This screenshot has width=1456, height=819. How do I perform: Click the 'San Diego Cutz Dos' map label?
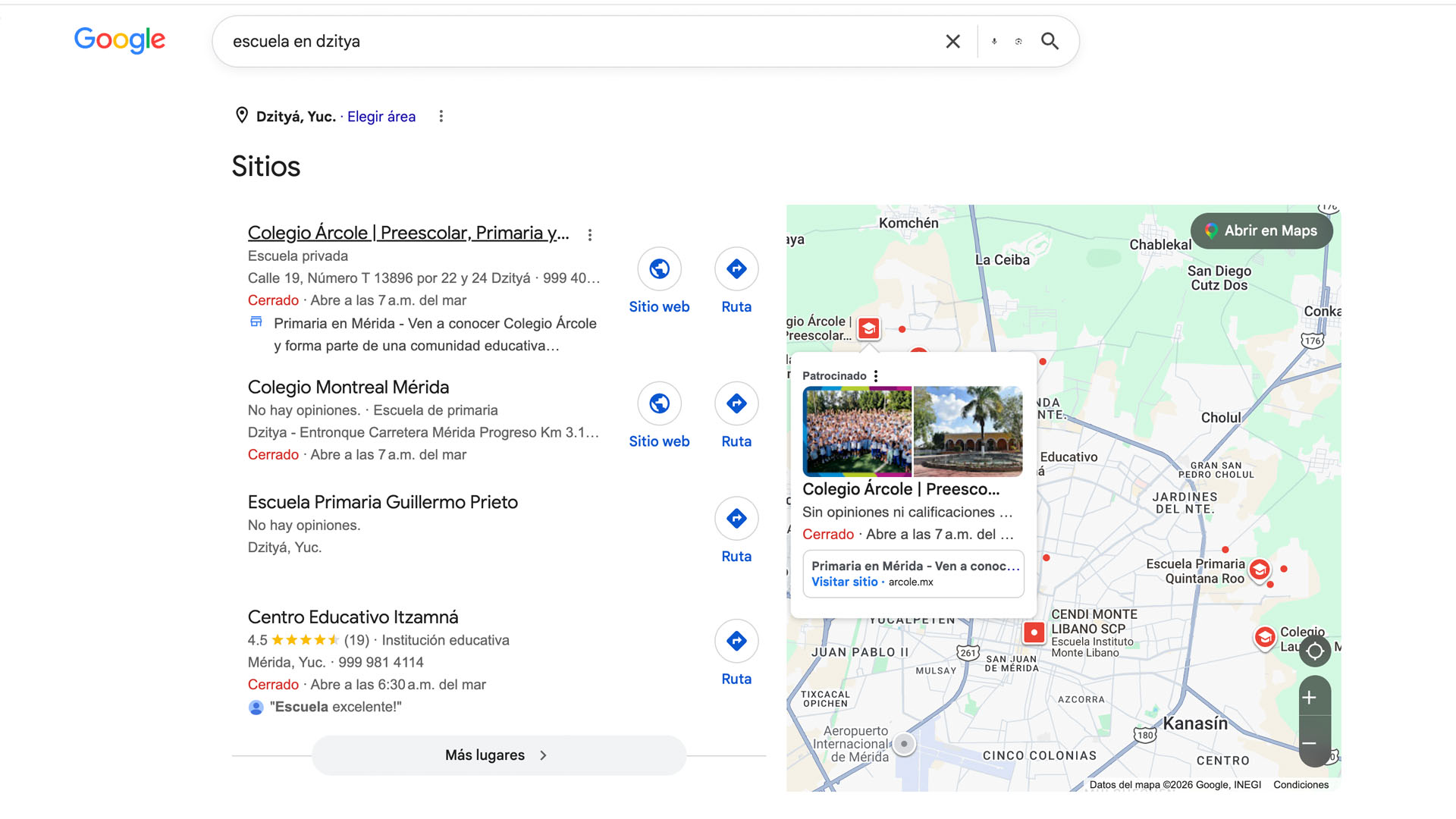tap(1219, 278)
